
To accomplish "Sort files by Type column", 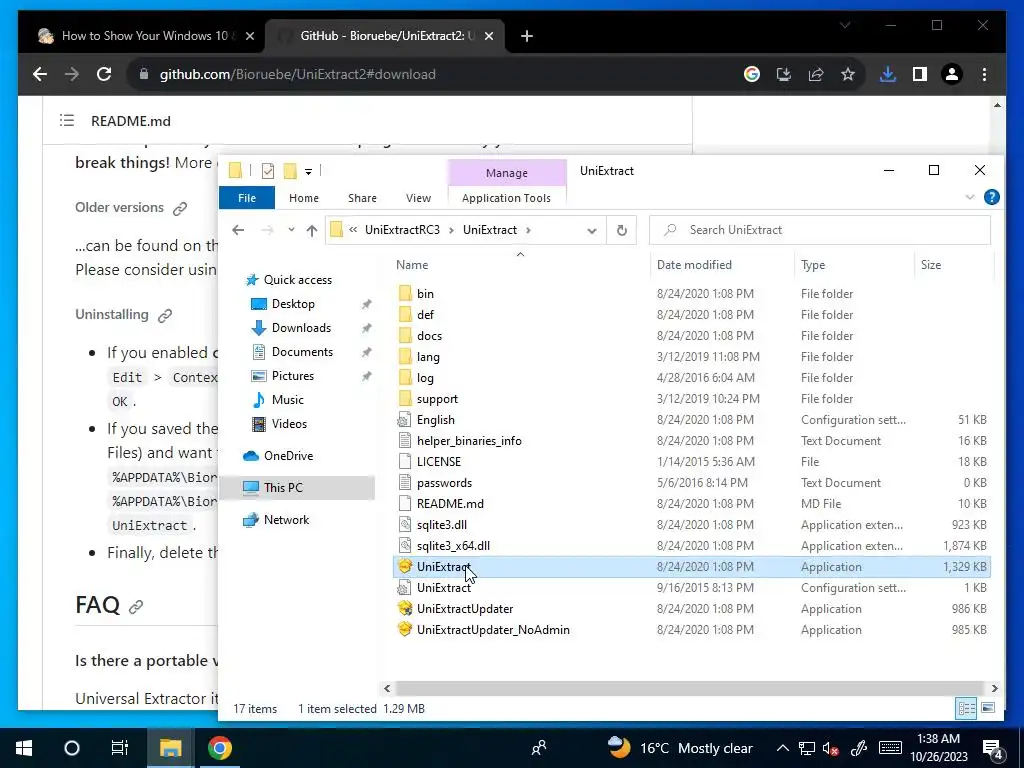I will point(813,264).
